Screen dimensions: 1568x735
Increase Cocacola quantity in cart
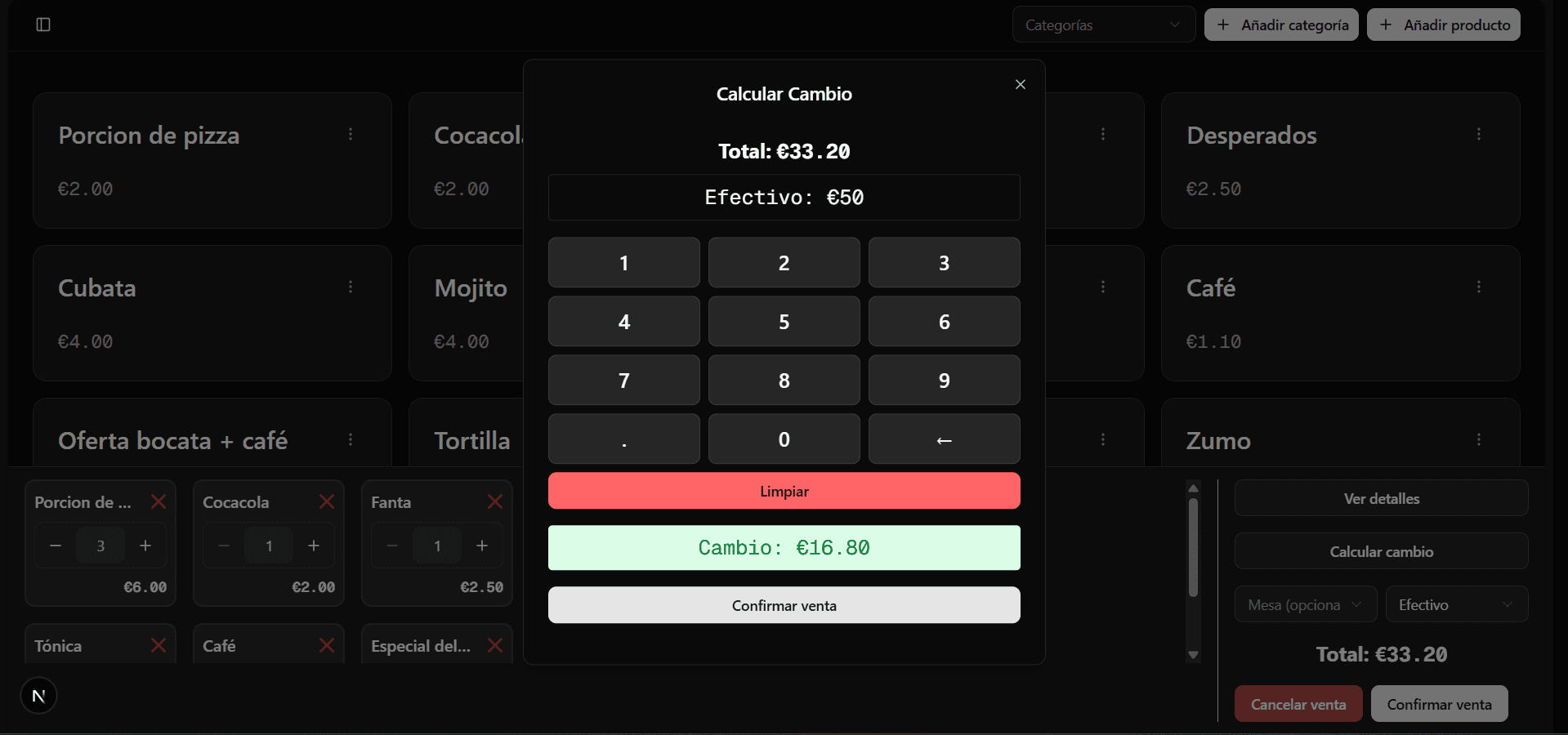coord(314,546)
